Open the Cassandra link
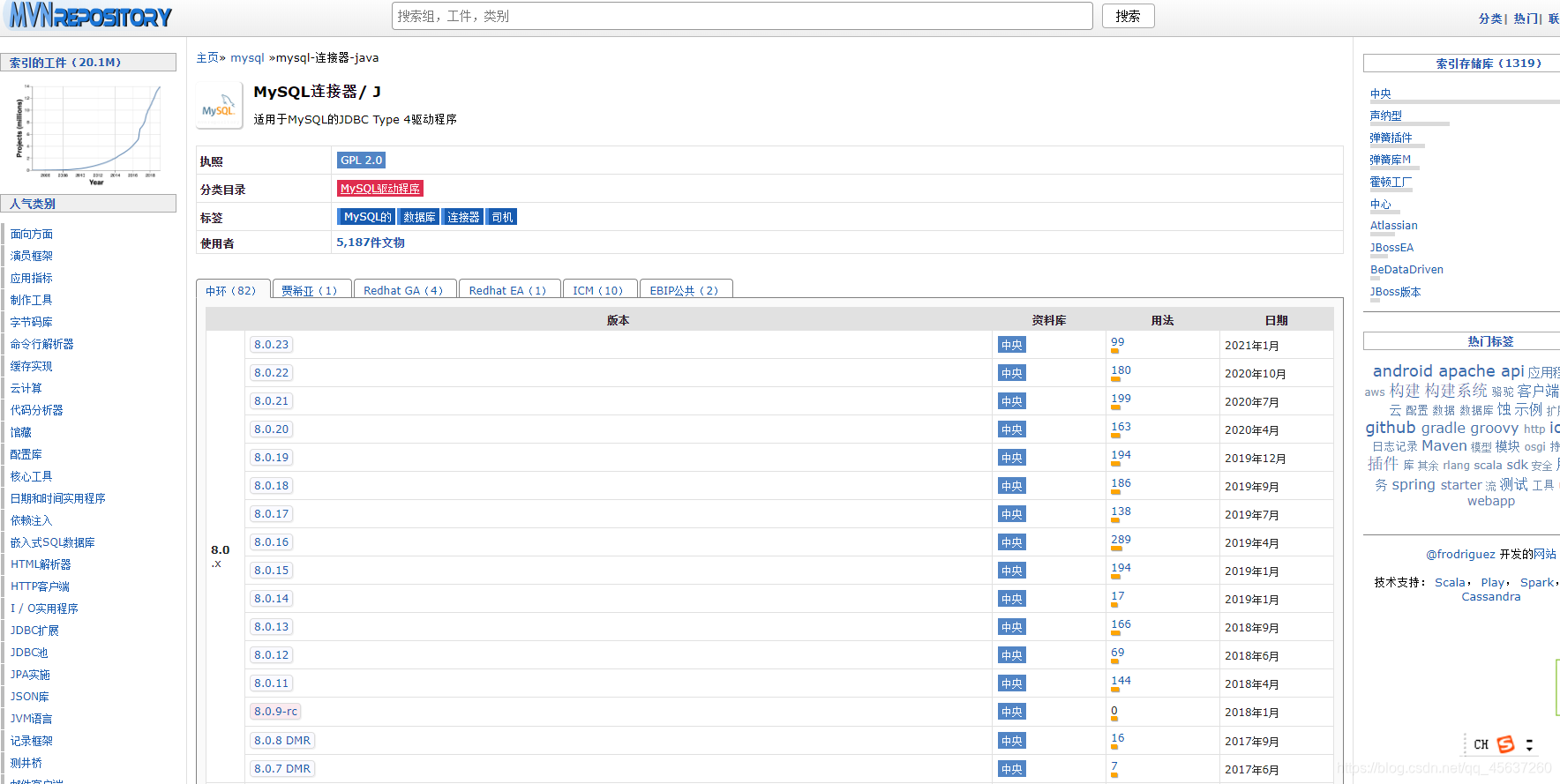The width and height of the screenshot is (1560, 784). (1491, 597)
